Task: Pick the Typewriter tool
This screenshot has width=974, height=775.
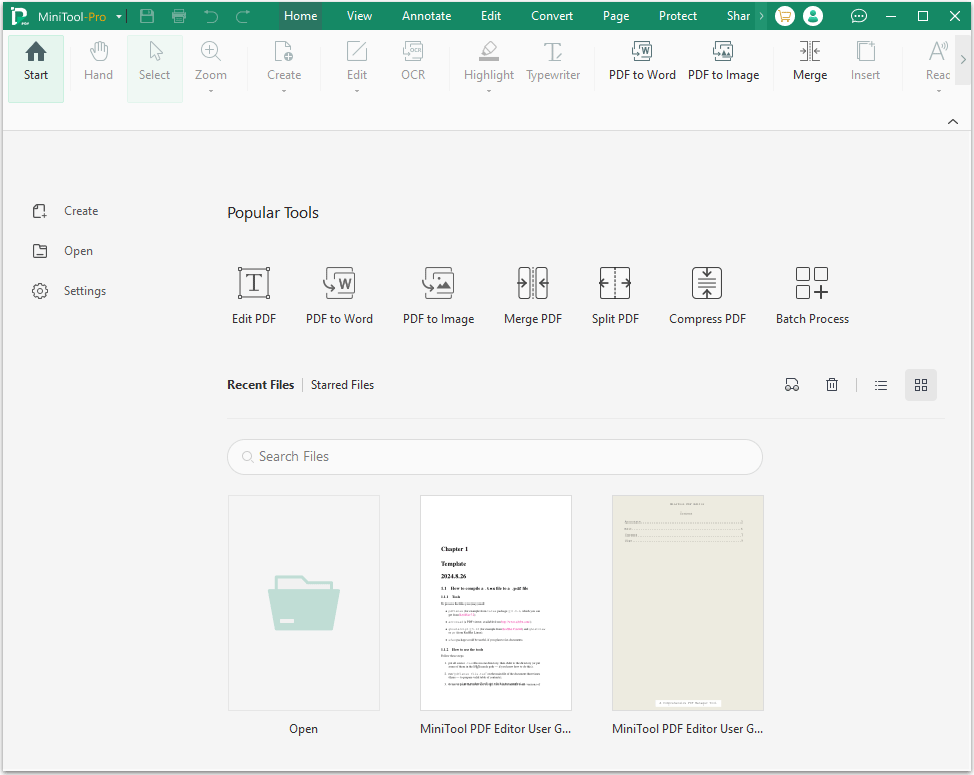Action: [x=553, y=62]
